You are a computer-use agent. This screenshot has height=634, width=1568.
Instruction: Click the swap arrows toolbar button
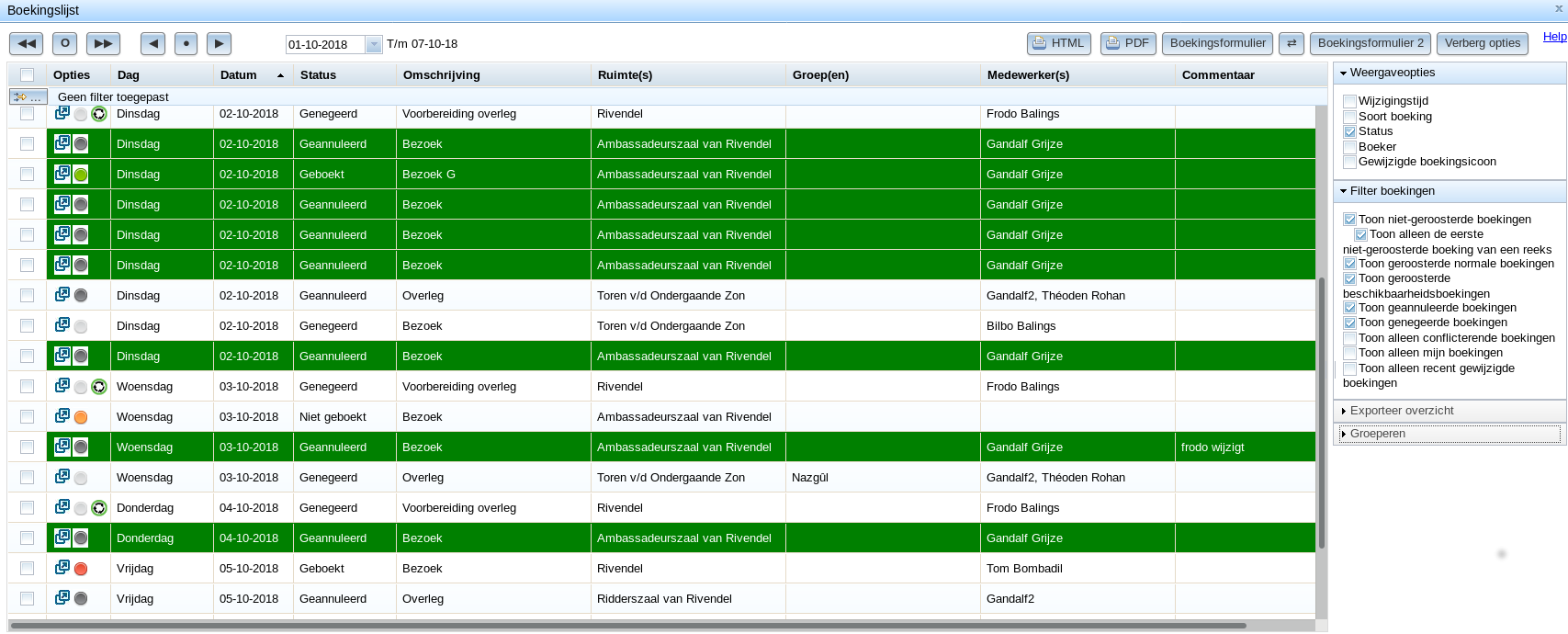[x=1292, y=43]
